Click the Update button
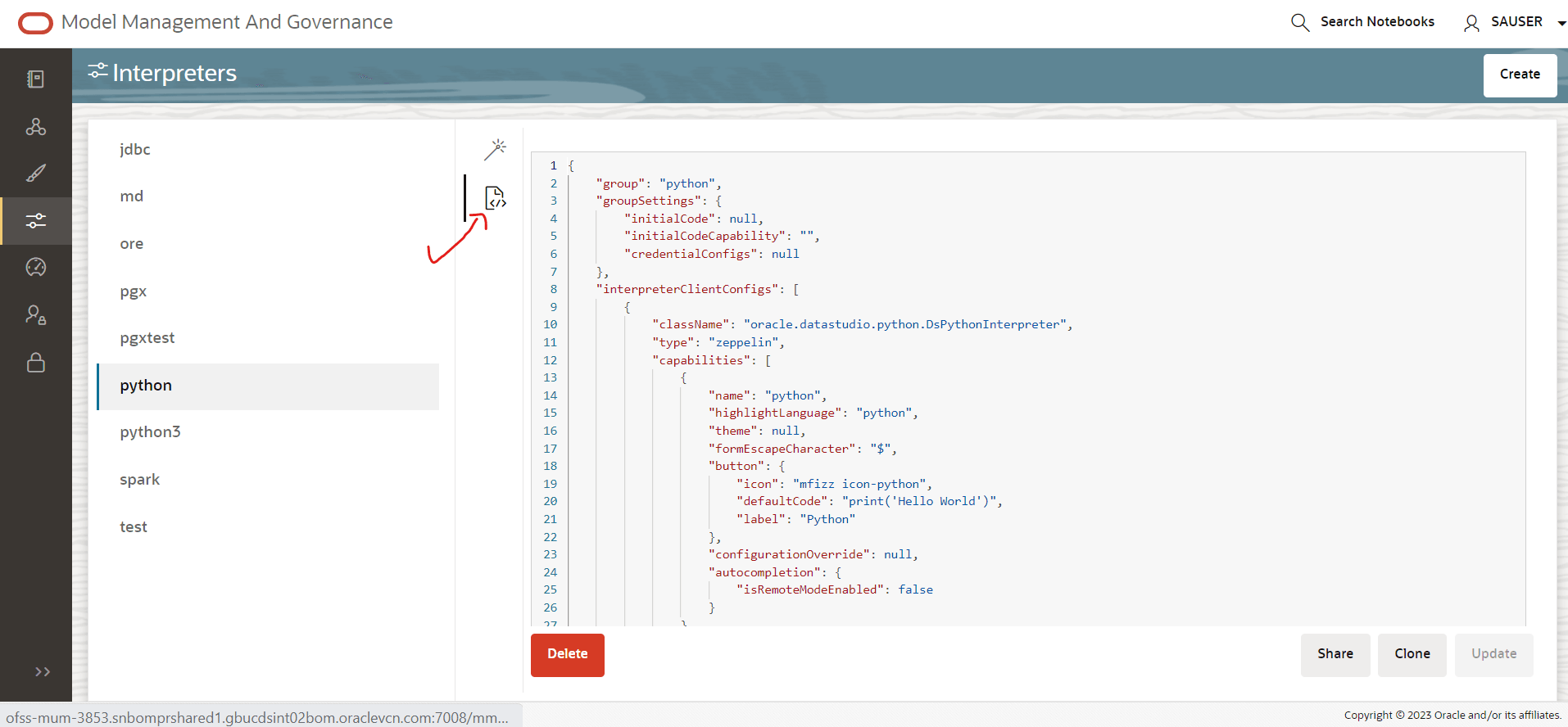This screenshot has height=727, width=1568. (1493, 654)
